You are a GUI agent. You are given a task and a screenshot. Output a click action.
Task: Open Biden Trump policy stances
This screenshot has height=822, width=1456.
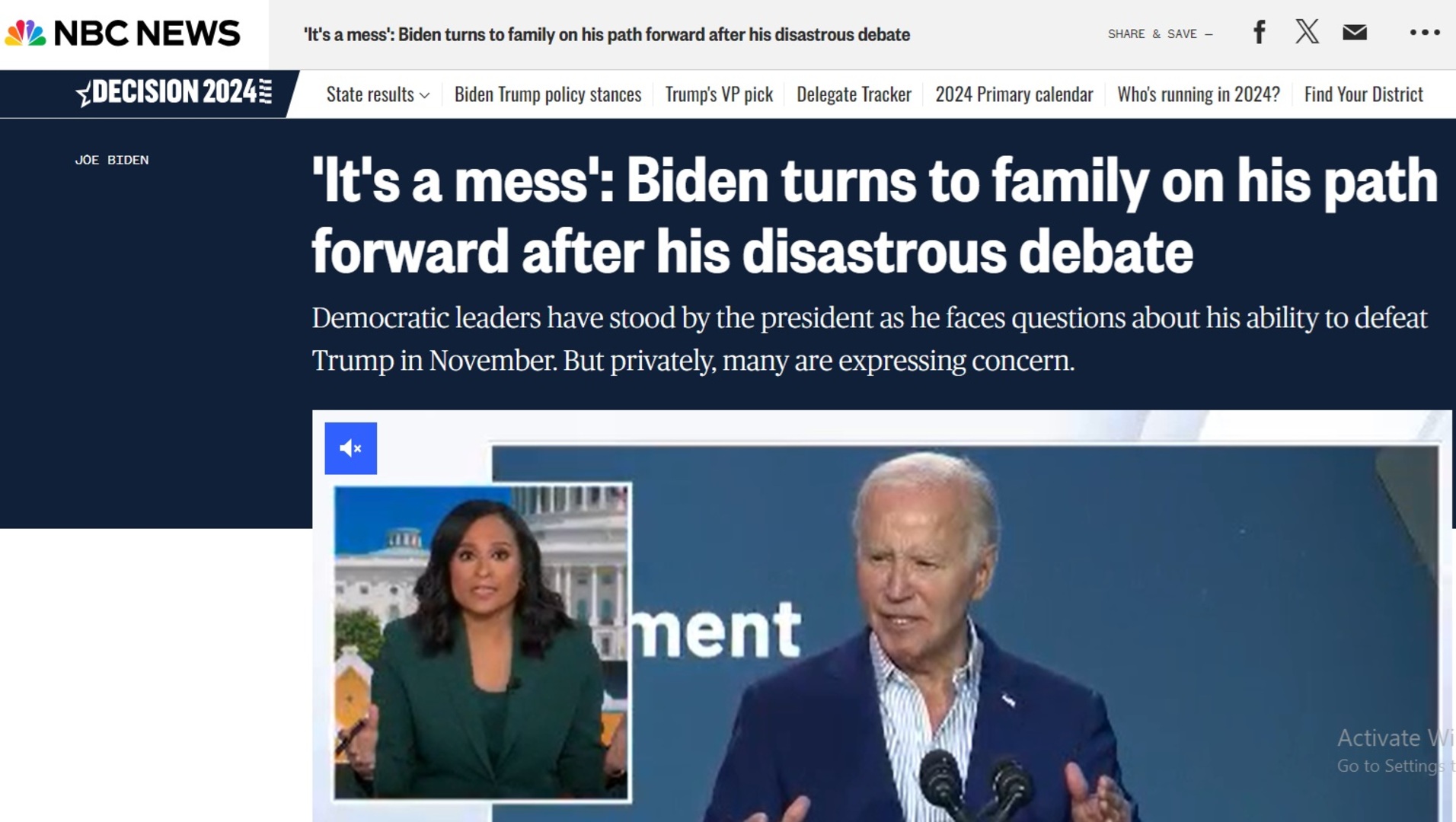click(548, 94)
